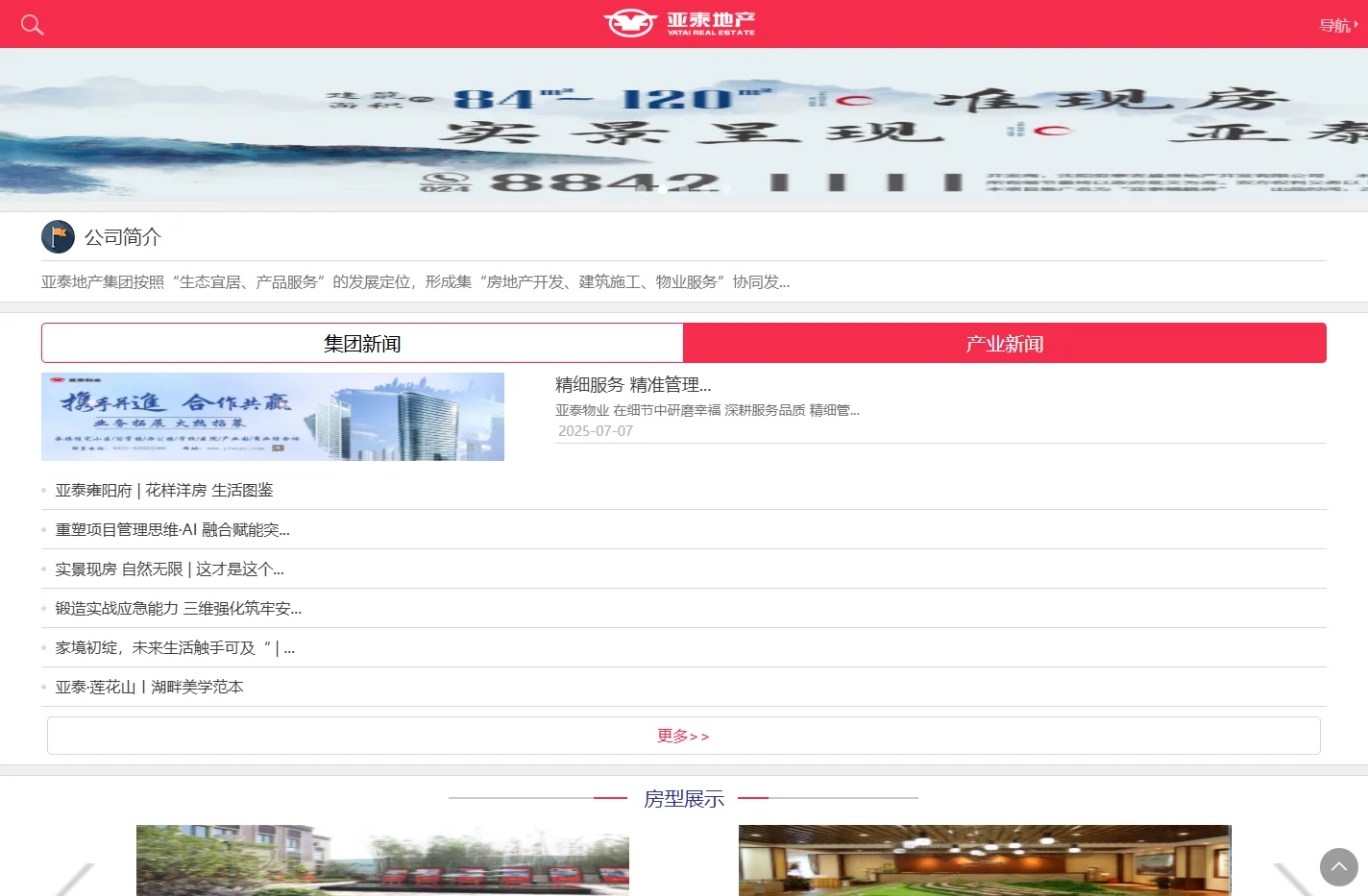The width and height of the screenshot is (1368, 896).
Task: Open news item 亚泰雍阳府 花样洋房 生活图鉴
Action: pos(164,491)
